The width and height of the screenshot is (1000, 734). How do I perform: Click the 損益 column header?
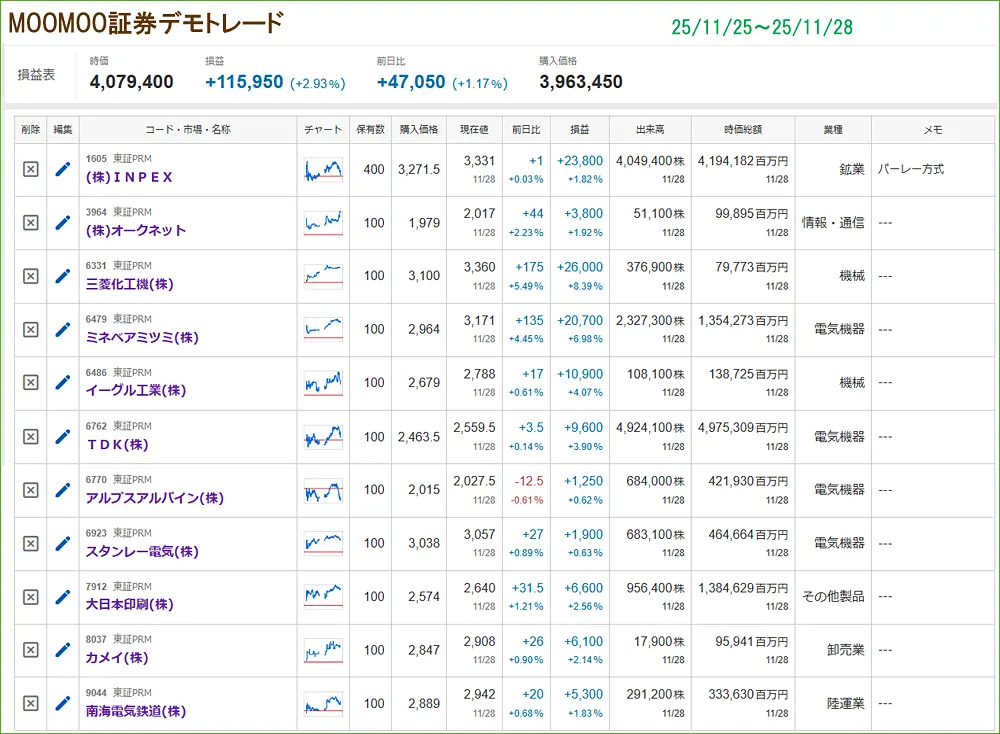click(580, 130)
